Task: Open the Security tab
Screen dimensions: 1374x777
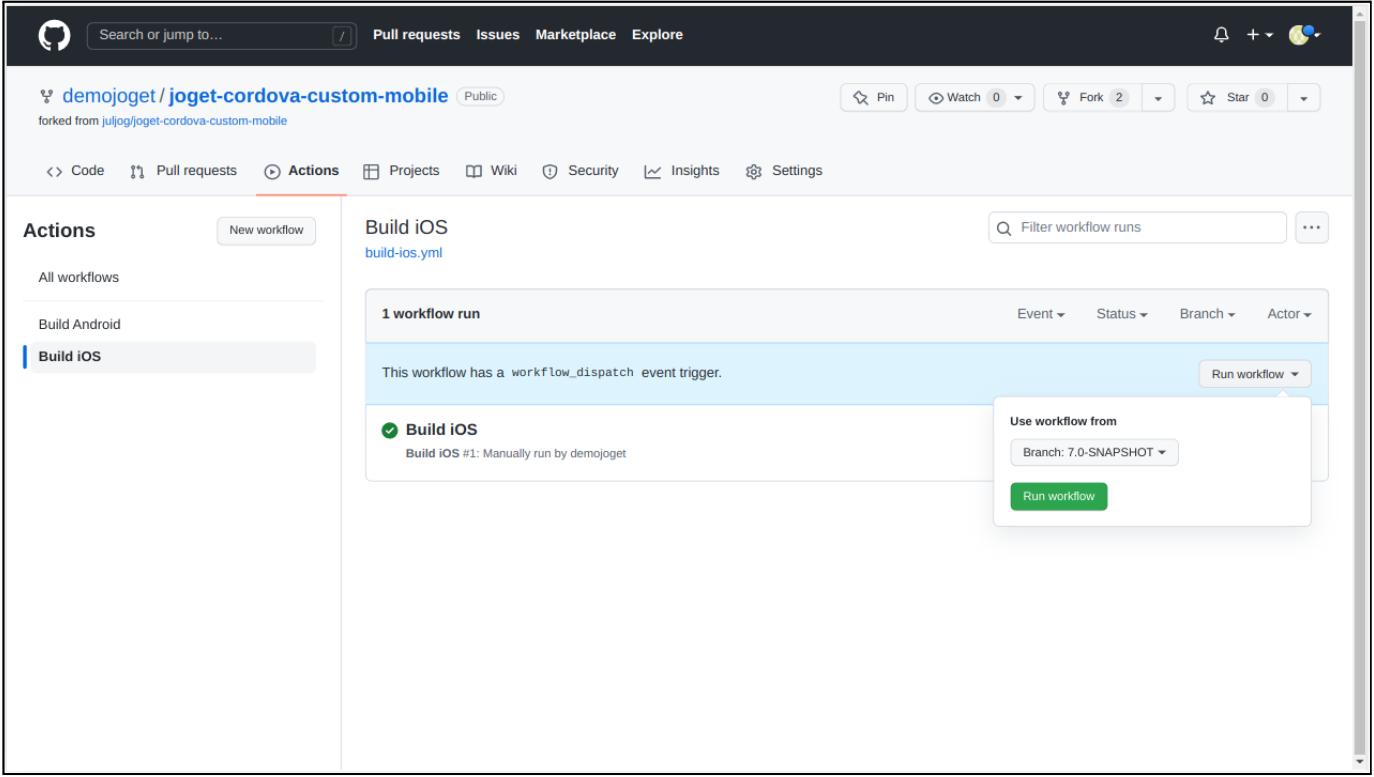Action: (x=580, y=171)
